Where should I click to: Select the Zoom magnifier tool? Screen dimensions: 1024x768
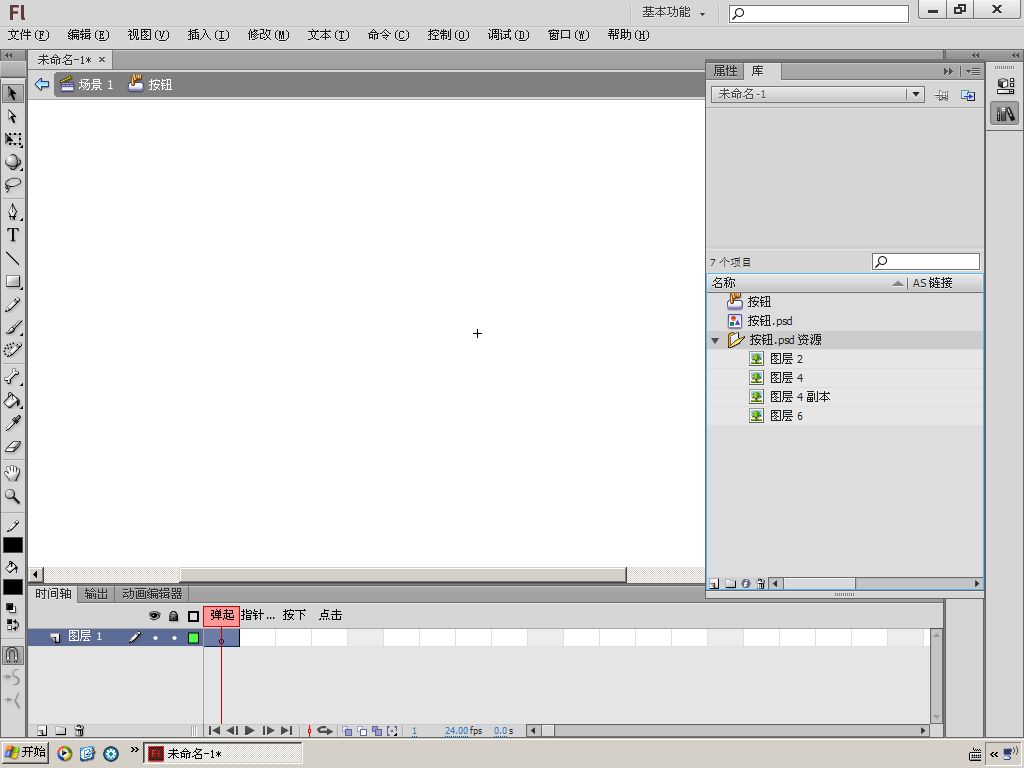point(12,496)
